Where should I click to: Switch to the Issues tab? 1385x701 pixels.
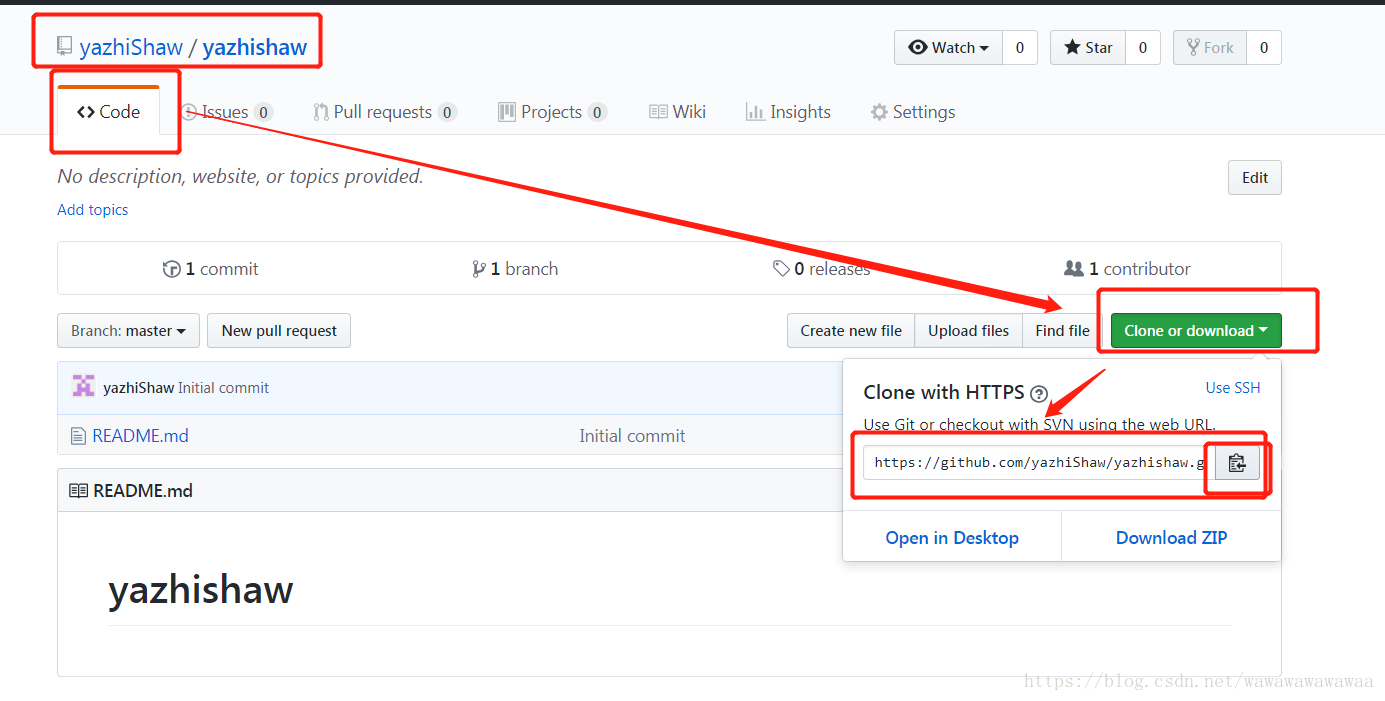click(x=226, y=112)
